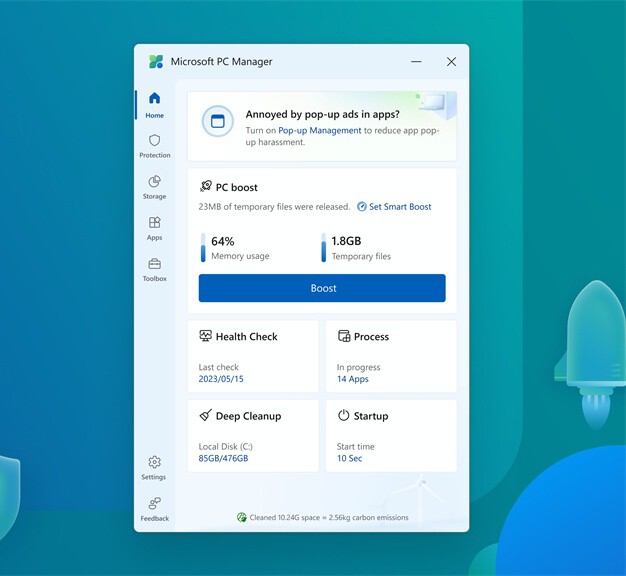Follow the Pop-up Management link

click(x=320, y=130)
